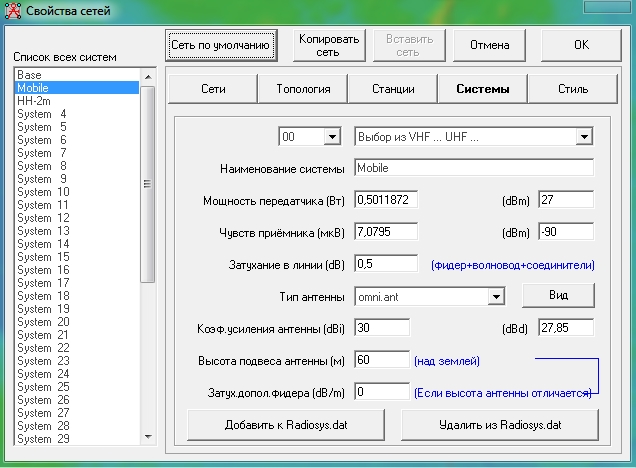Confirm with the OK button
636x468 pixels.
coord(581,45)
